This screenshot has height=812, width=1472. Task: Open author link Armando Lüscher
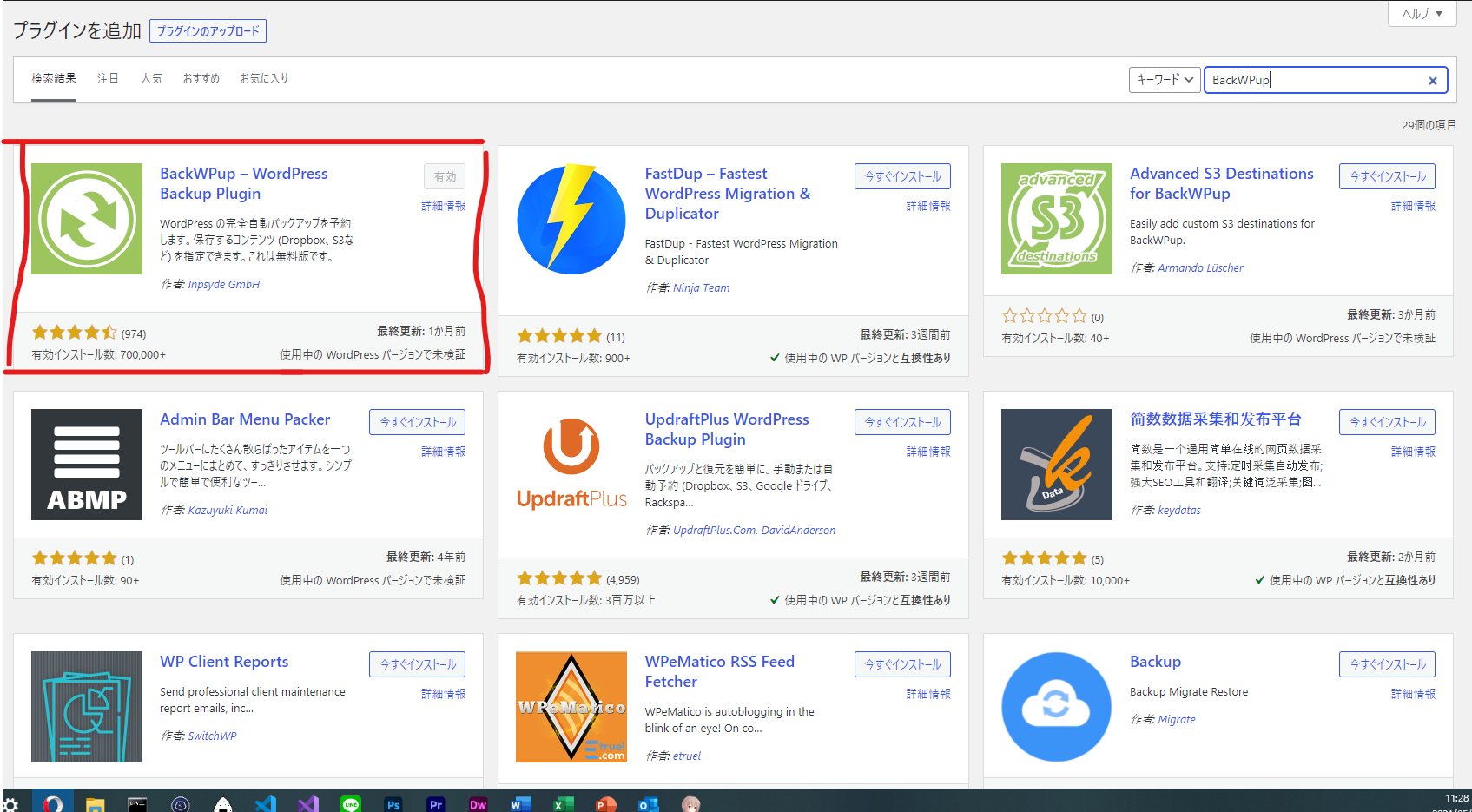[x=1200, y=268]
